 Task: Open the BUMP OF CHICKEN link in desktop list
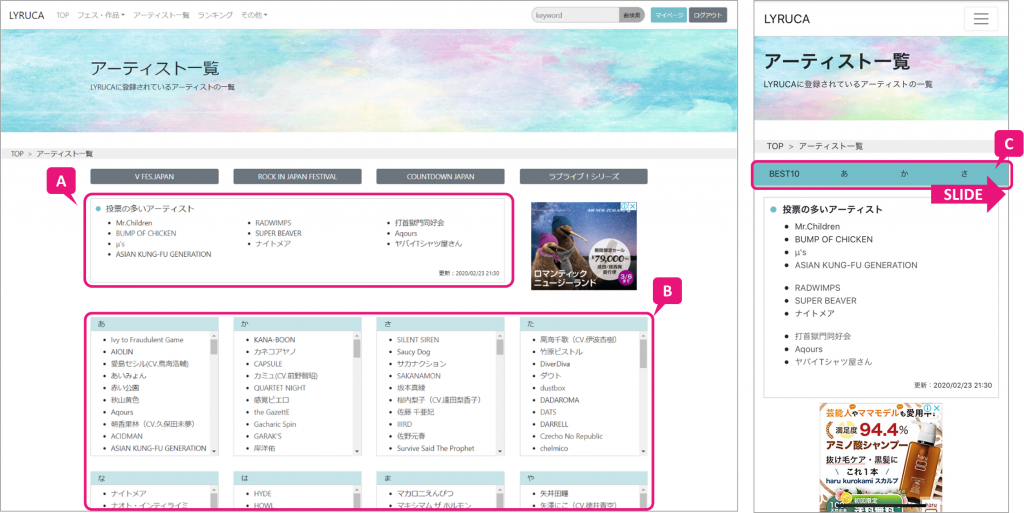click(x=146, y=233)
